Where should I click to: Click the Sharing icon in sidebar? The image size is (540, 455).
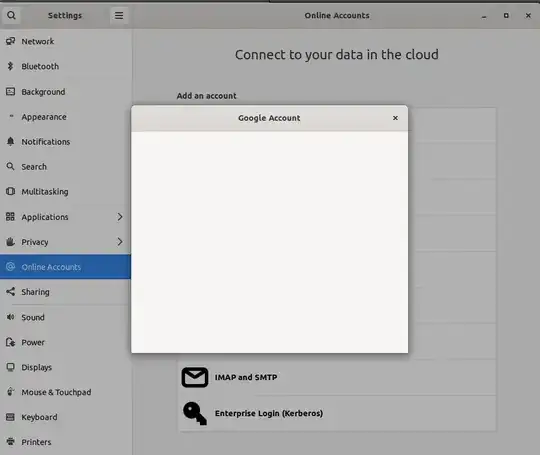coord(10,292)
